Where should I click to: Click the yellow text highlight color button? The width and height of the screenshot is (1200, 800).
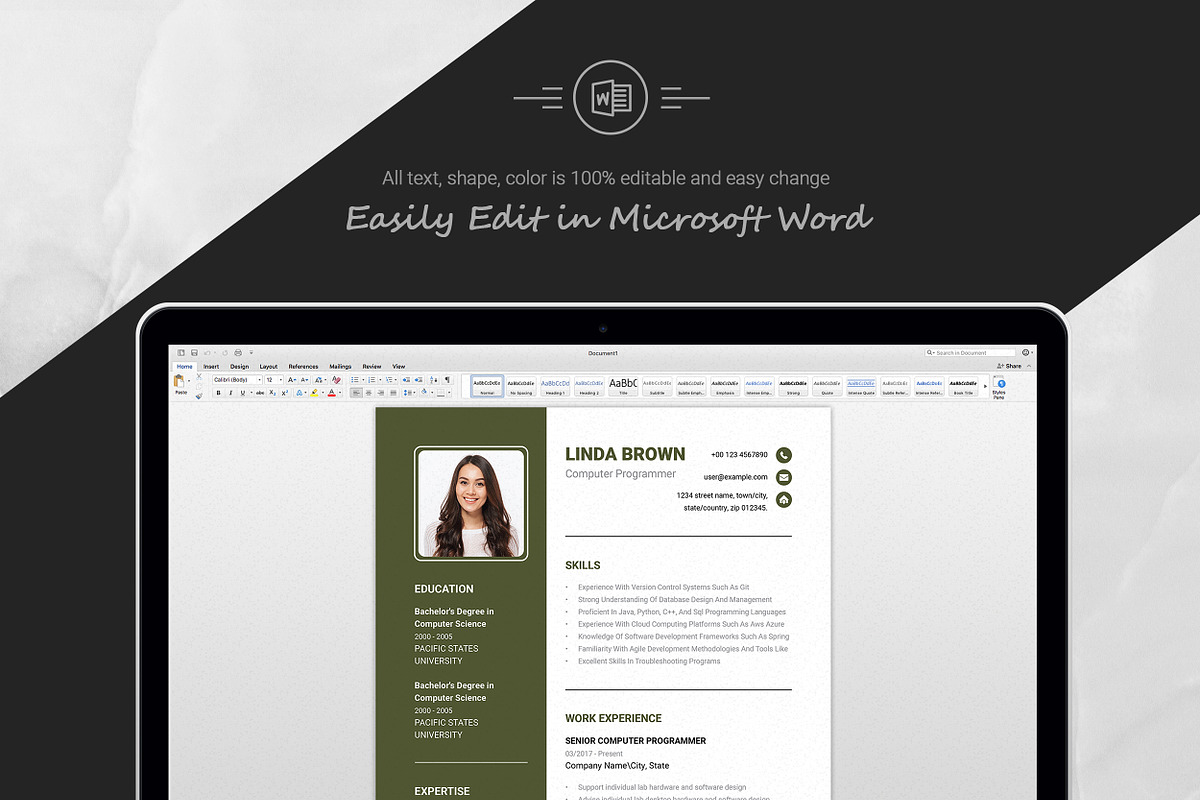314,393
